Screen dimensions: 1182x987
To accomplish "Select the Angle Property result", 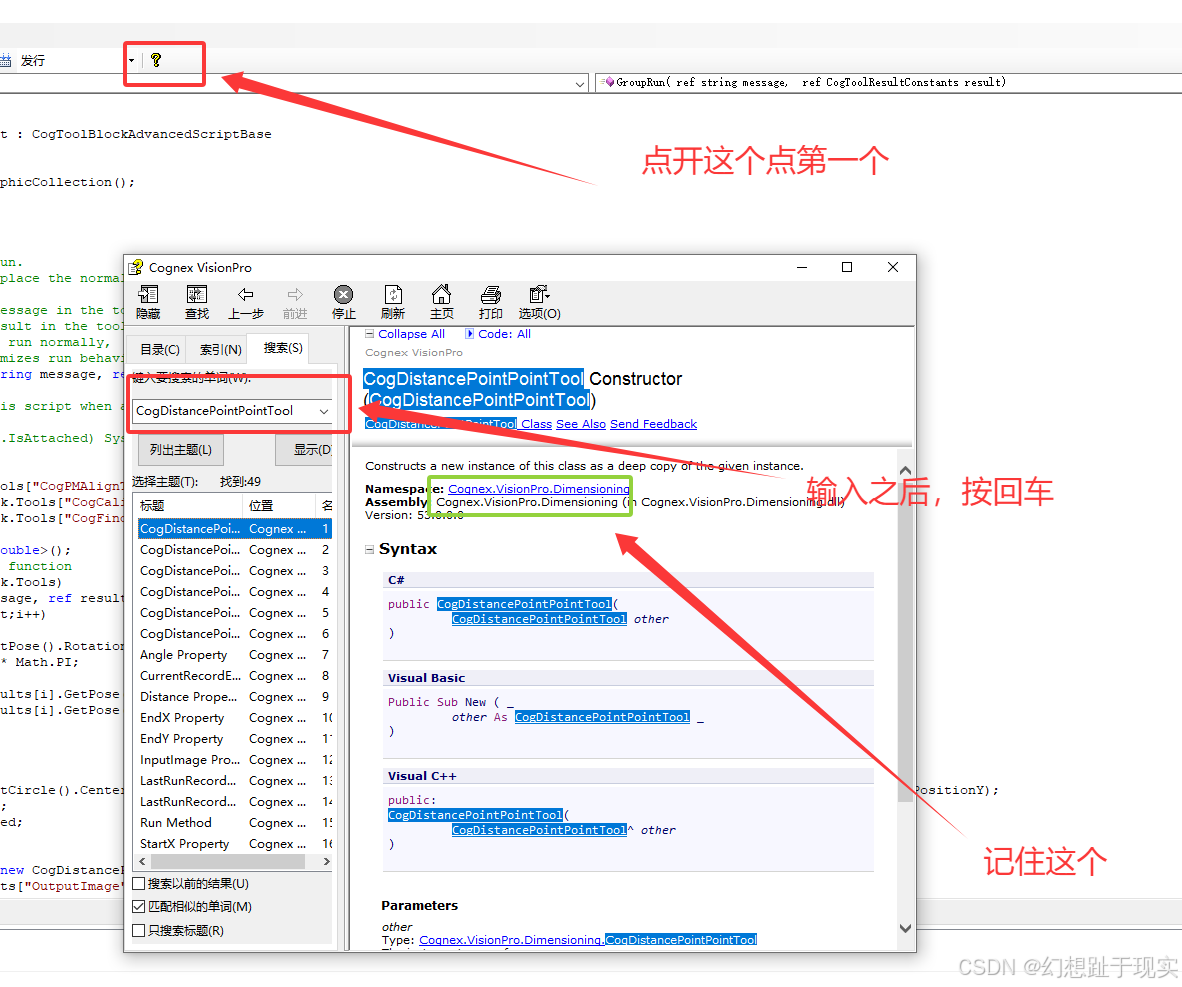I will pyautogui.click(x=234, y=655).
